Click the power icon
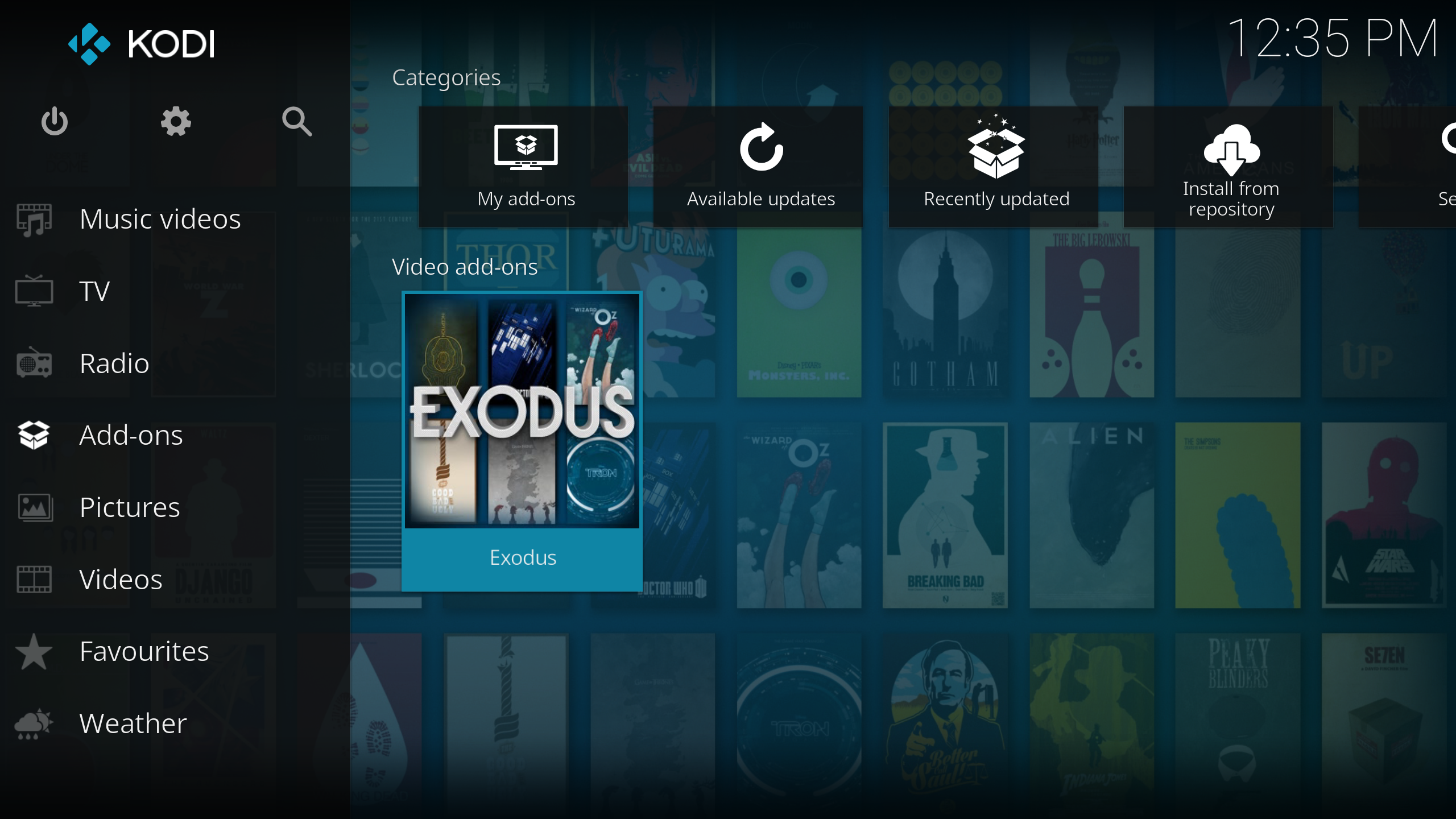Screen dimensions: 1456x819 55,121
